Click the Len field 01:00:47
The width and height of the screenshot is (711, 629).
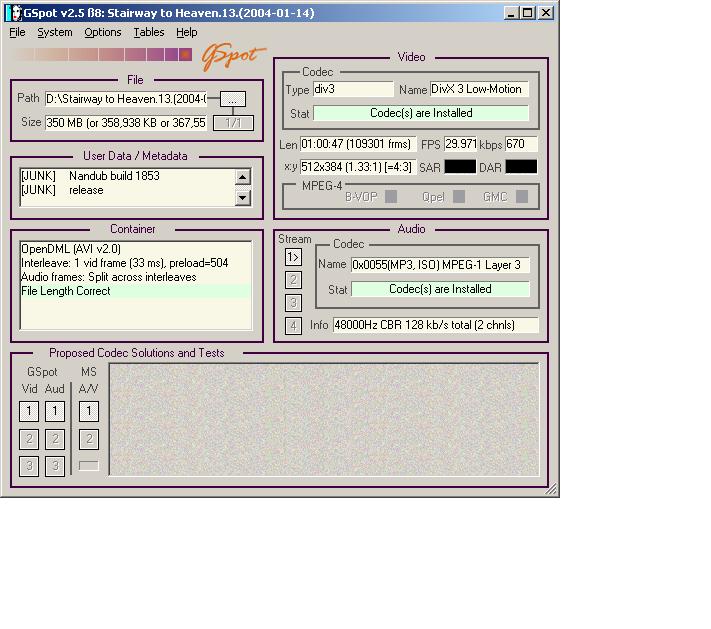point(358,144)
